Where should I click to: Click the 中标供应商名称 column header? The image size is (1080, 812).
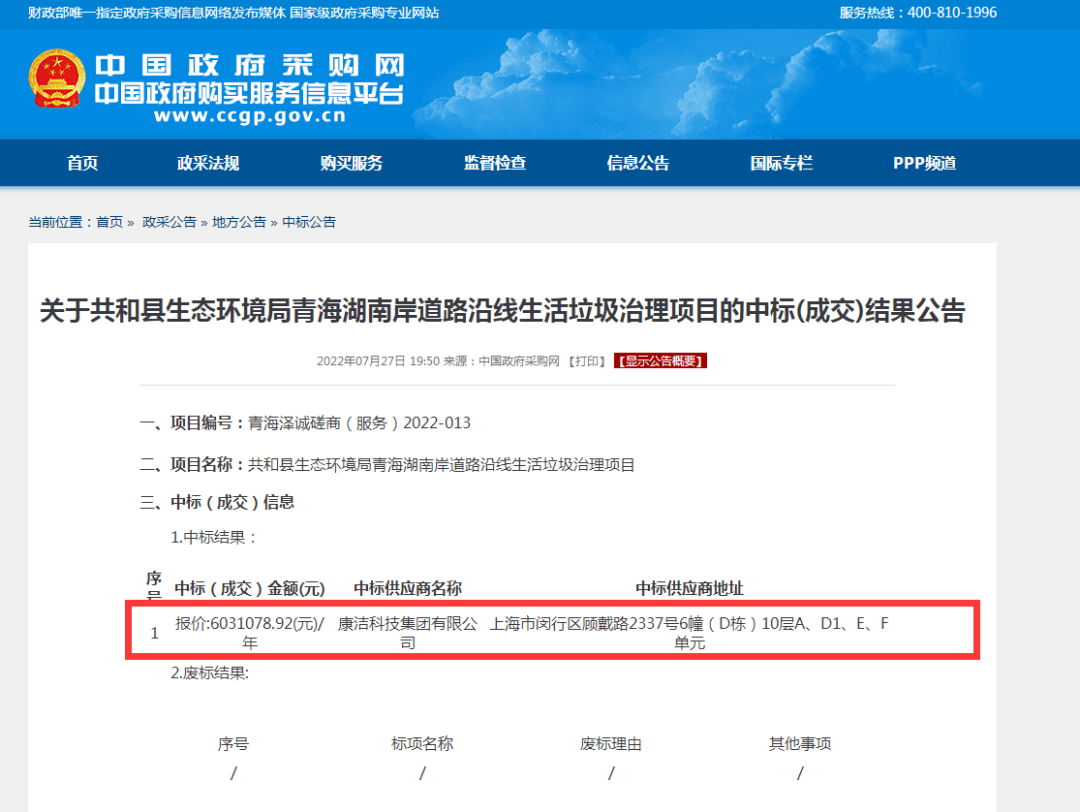point(408,589)
